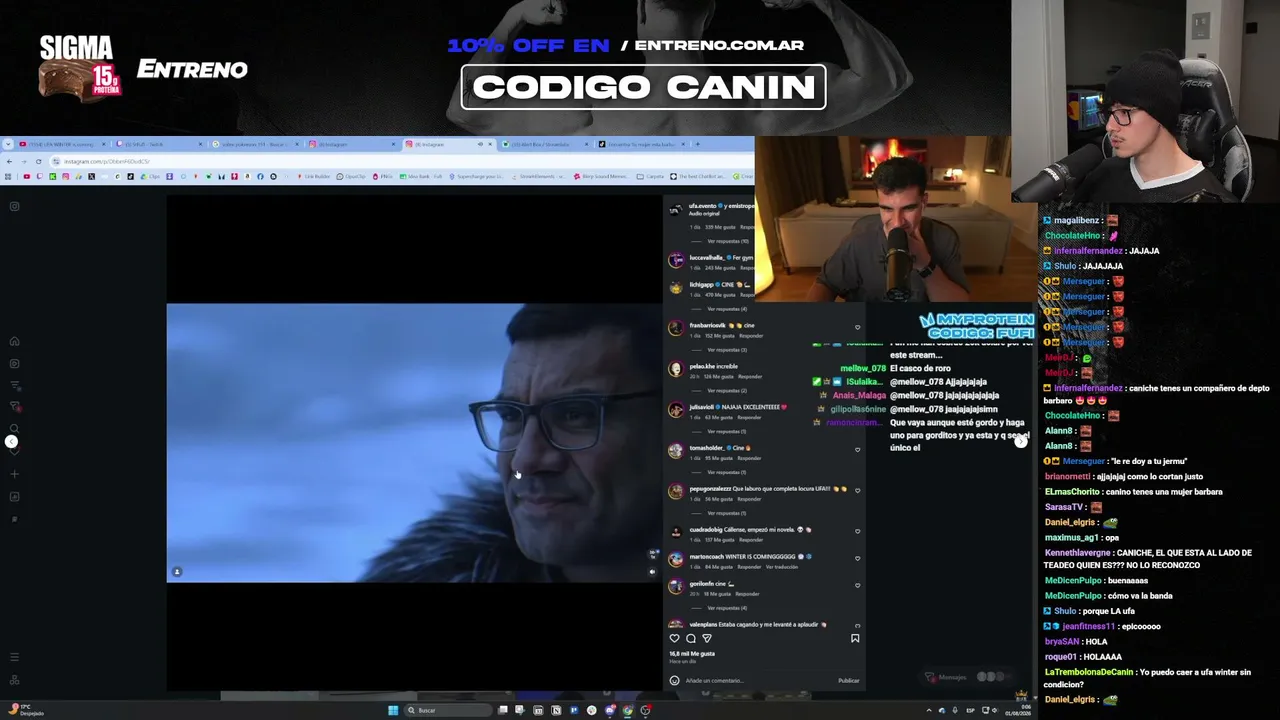Image resolution: width=1280 pixels, height=720 pixels.
Task: Open cuadradobig's profile avatar
Action: (676, 533)
